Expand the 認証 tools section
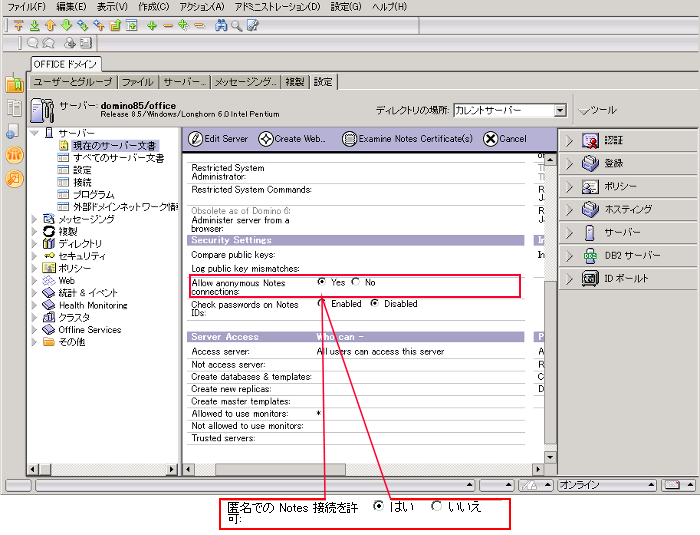This screenshot has height=535, width=700. [569, 140]
